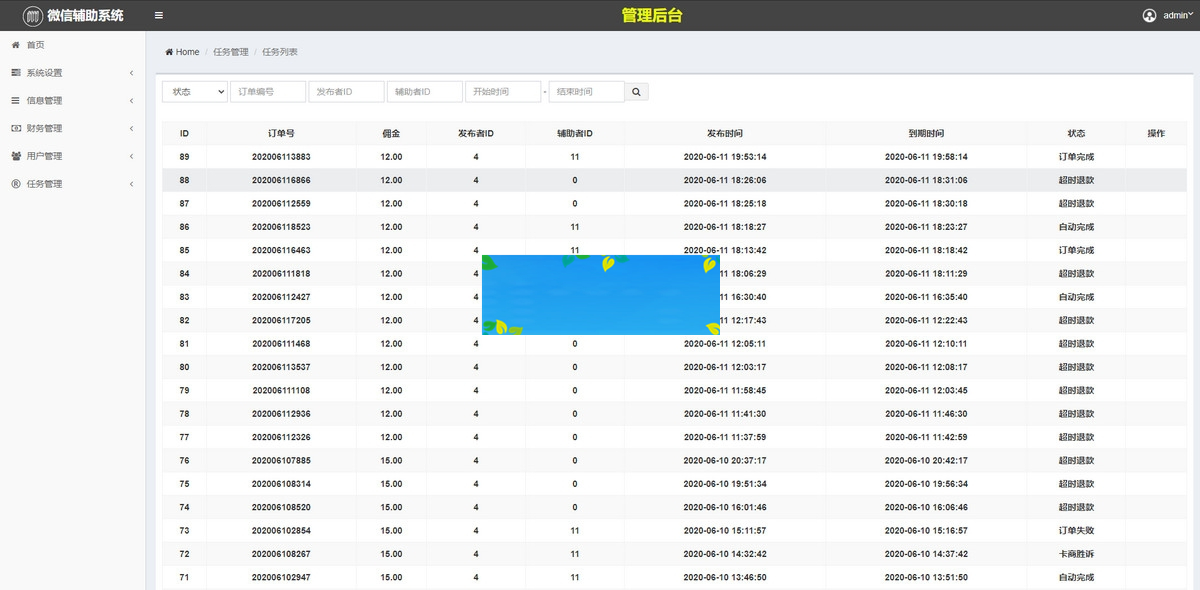Click the 用户管理 sidebar icon

click(x=16, y=156)
